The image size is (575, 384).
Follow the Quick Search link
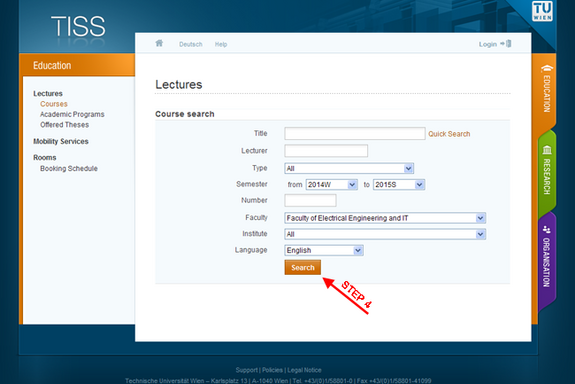(449, 134)
